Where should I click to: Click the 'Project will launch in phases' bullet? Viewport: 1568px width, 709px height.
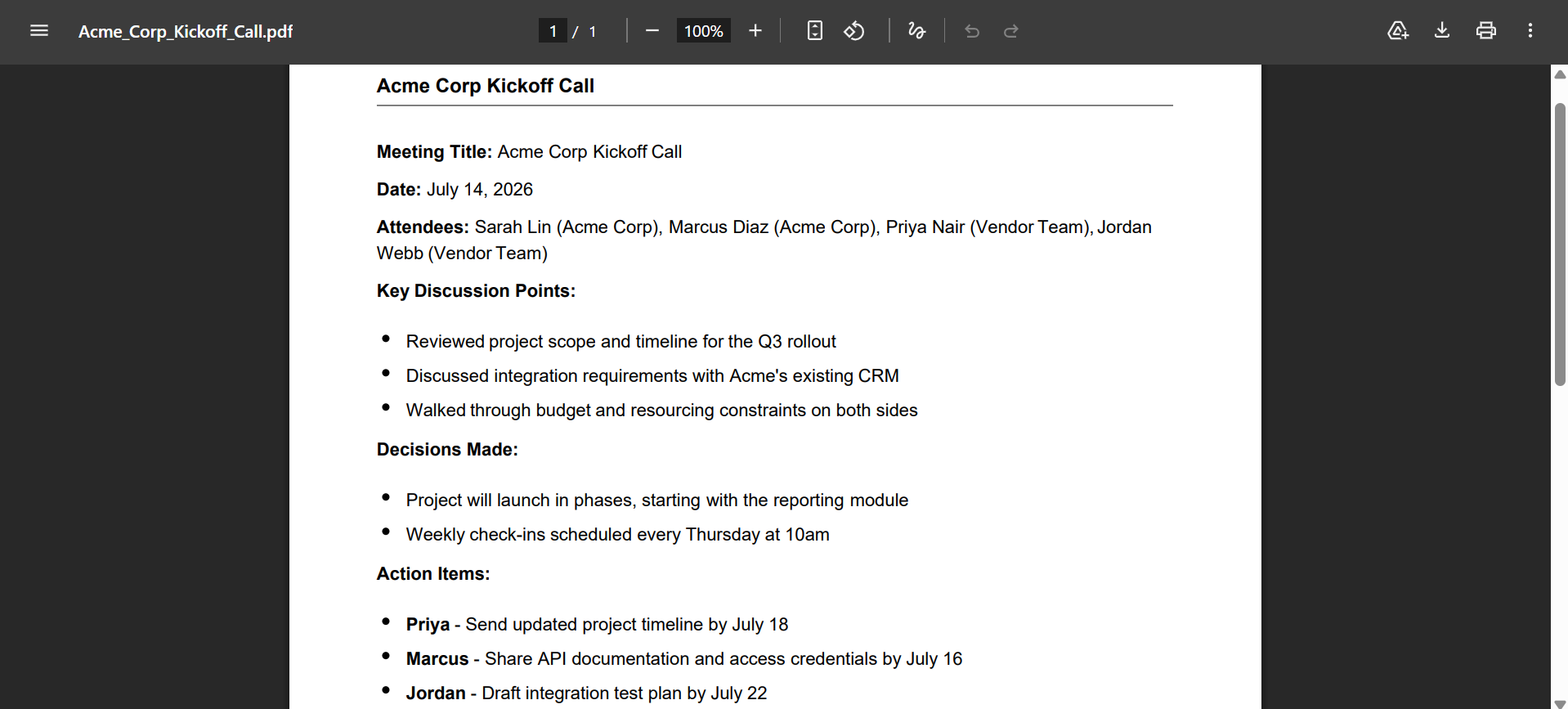pyautogui.click(x=657, y=500)
